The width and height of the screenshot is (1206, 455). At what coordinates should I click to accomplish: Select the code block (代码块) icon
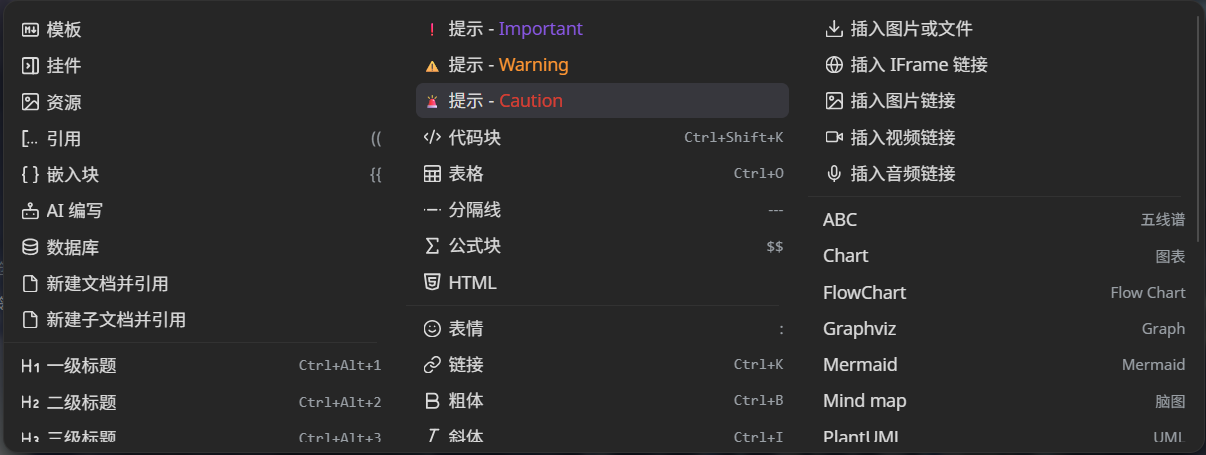(x=432, y=137)
